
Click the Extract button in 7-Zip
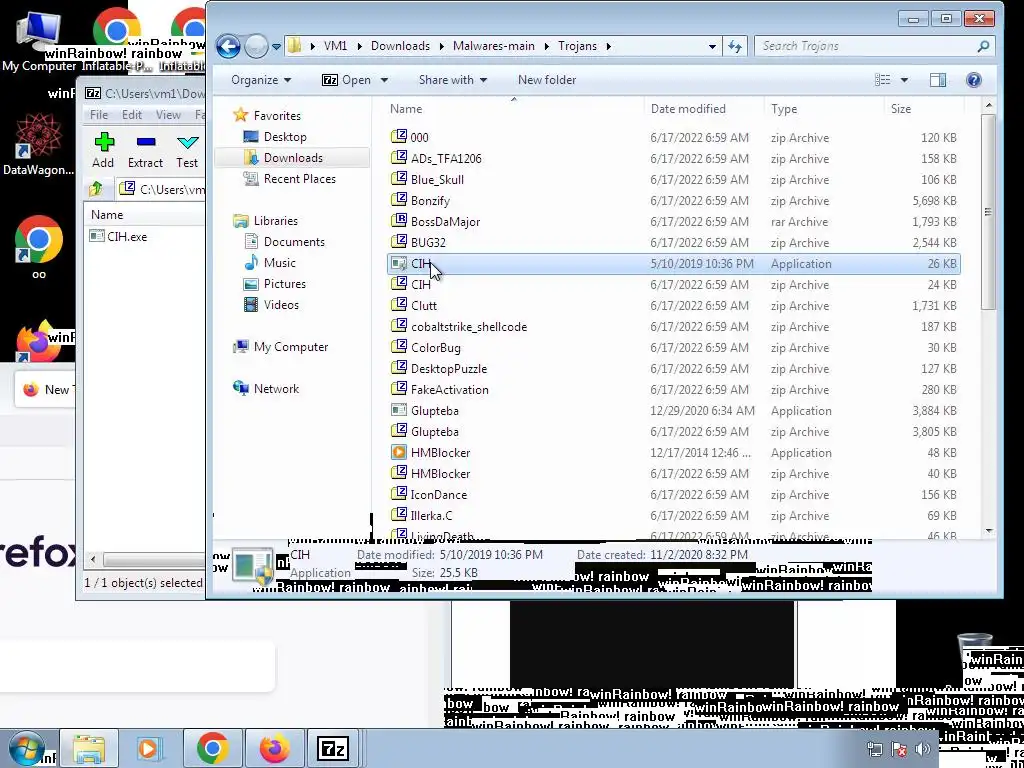click(x=145, y=151)
